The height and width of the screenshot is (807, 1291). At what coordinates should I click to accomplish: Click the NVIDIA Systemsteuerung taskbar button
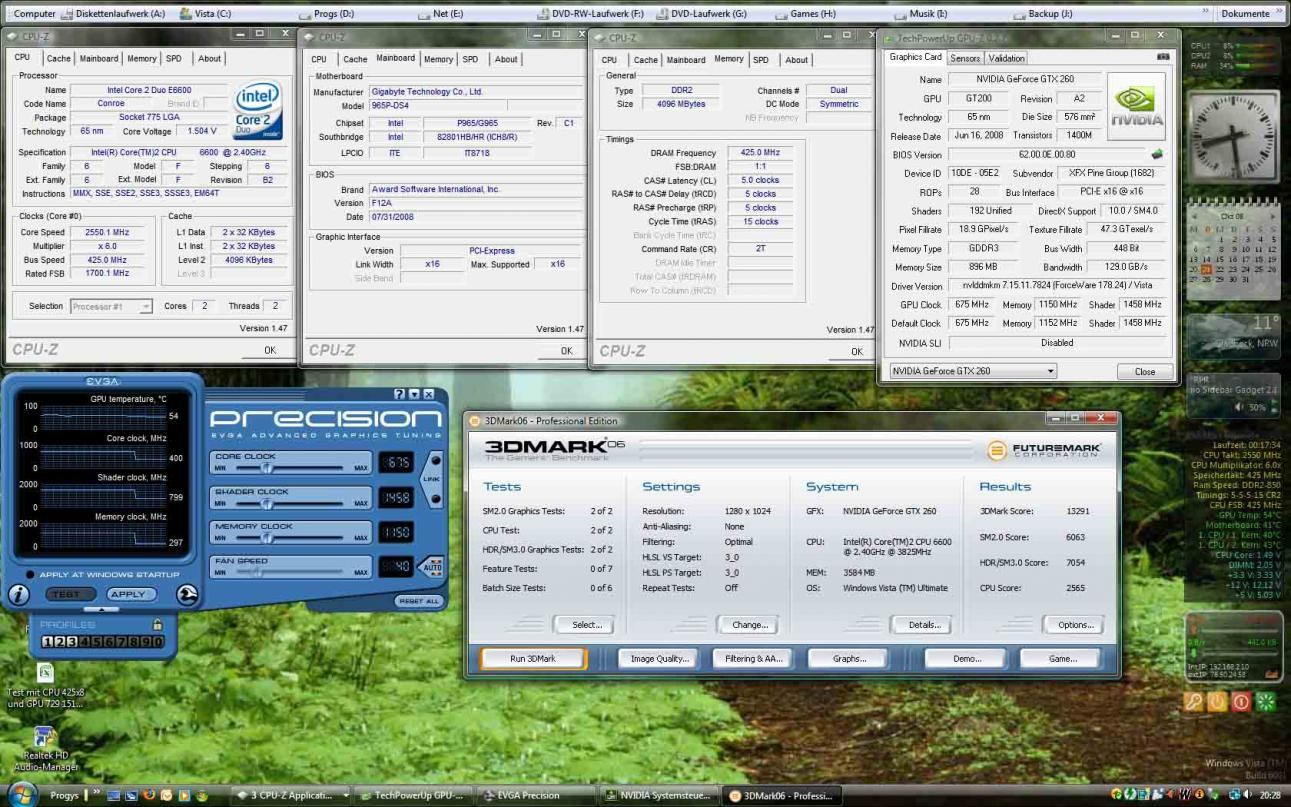659,796
